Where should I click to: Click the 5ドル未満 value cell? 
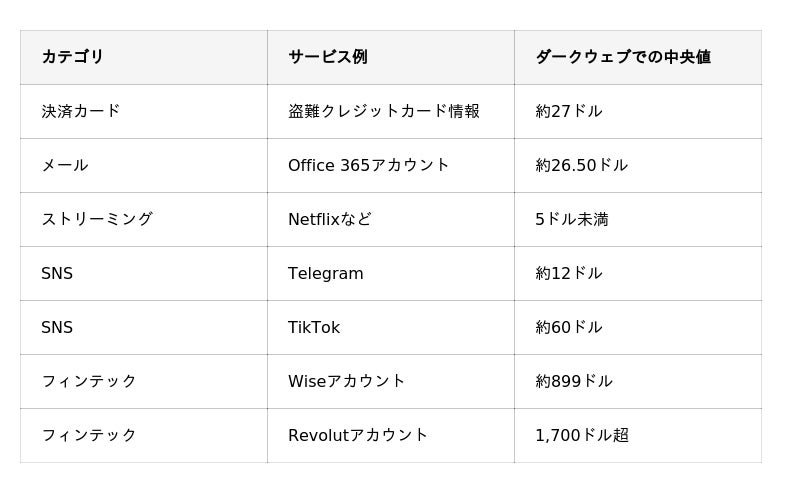pyautogui.click(x=638, y=219)
